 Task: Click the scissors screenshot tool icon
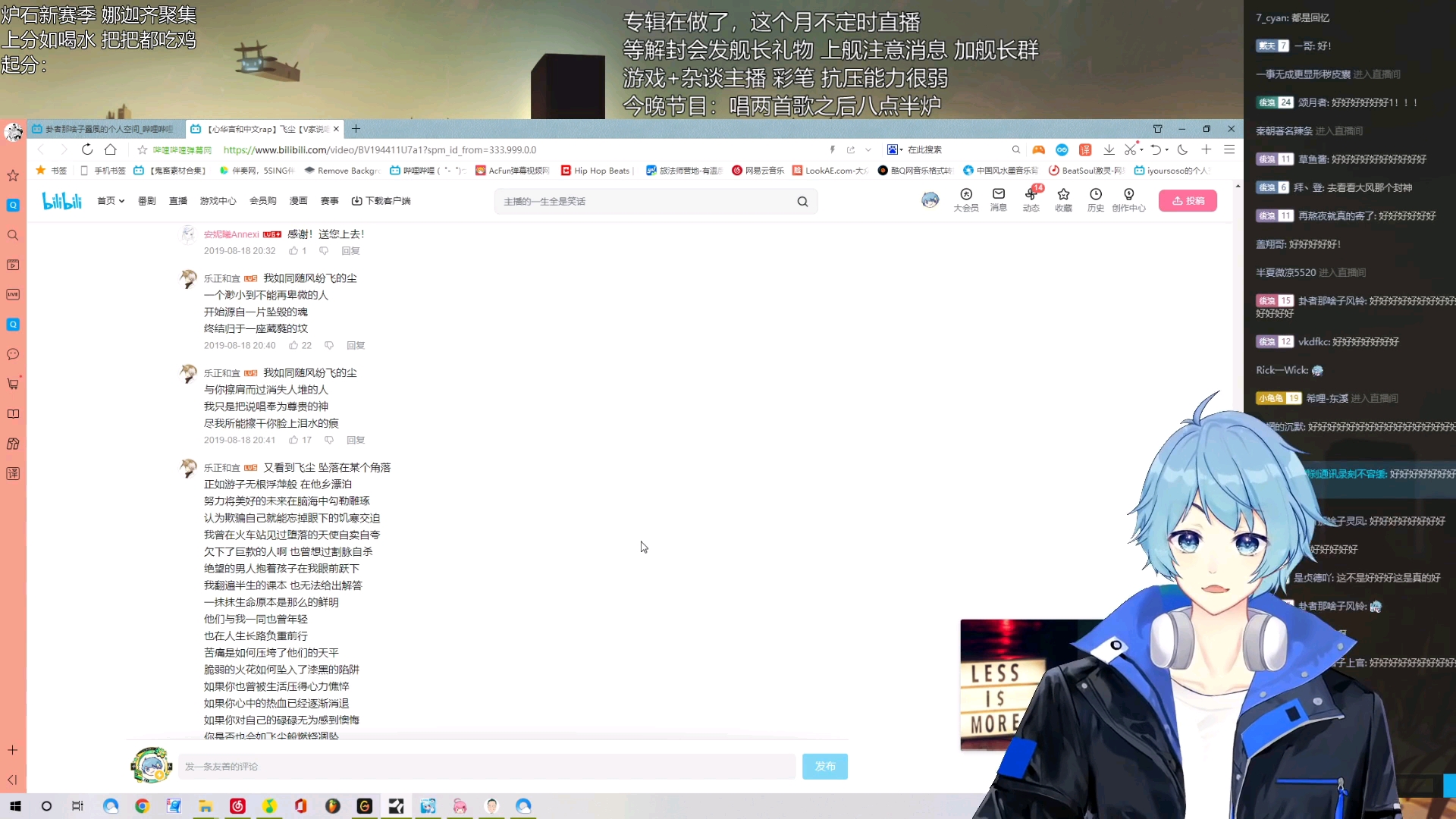tap(1130, 150)
